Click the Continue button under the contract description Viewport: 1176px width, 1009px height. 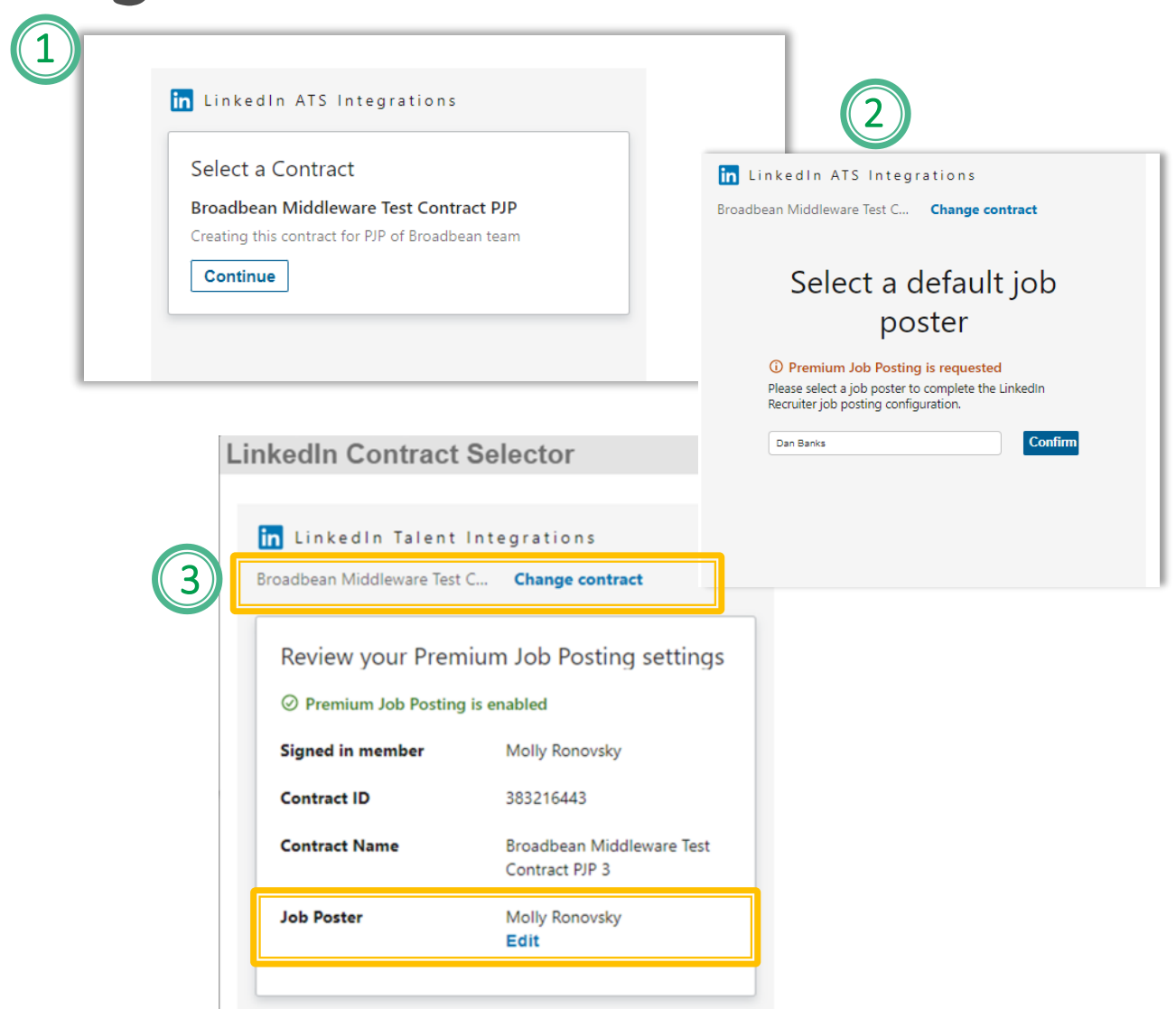[x=238, y=276]
